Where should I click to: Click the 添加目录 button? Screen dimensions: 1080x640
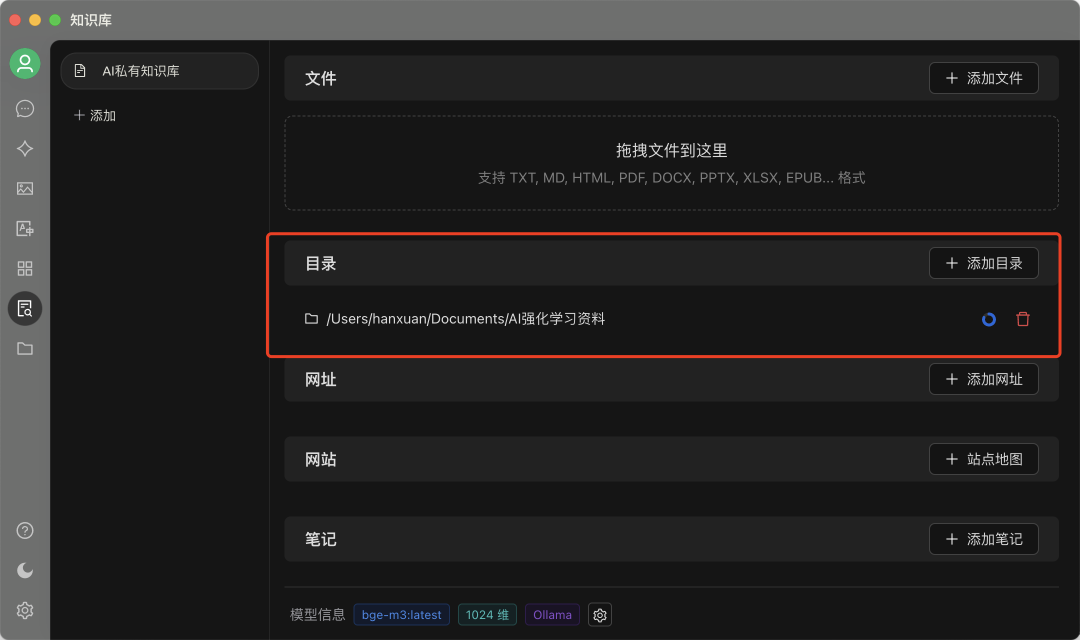(x=984, y=263)
